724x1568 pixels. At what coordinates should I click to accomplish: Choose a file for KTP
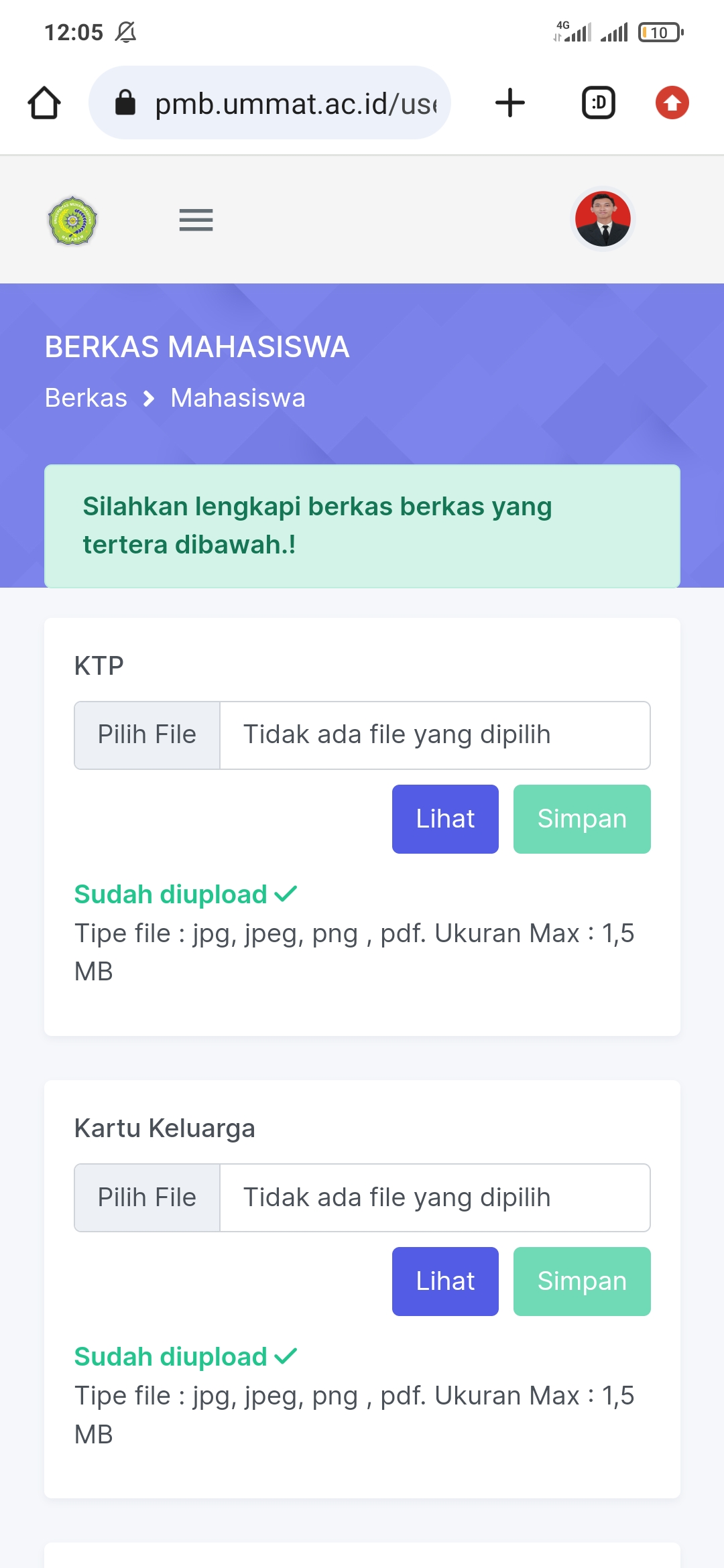pyautogui.click(x=147, y=735)
